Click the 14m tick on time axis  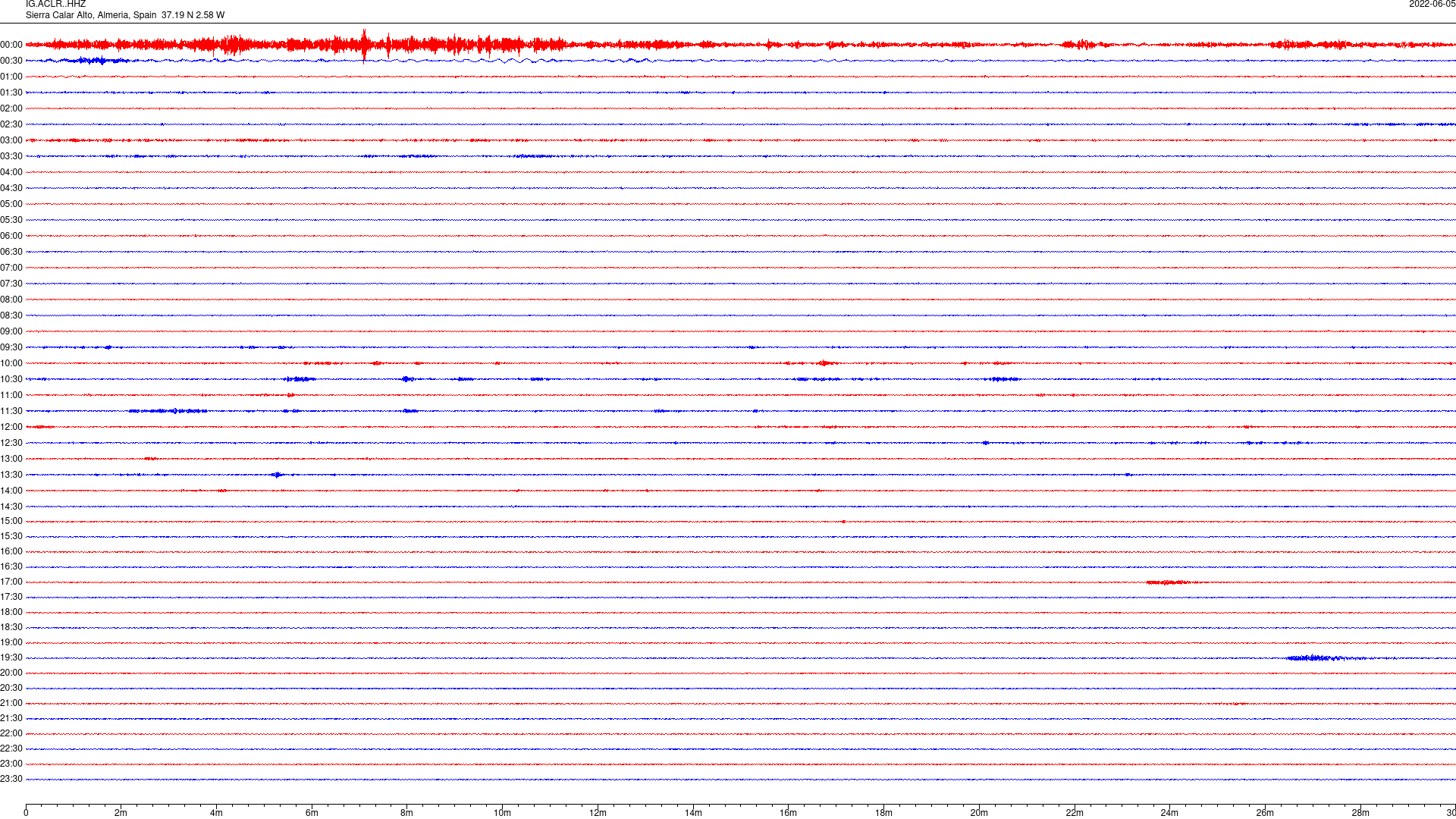pos(693,813)
